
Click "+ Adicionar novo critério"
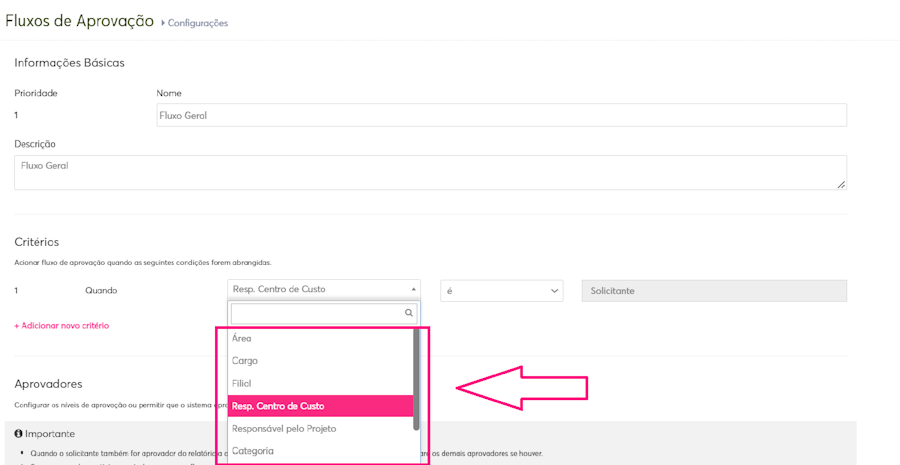(x=62, y=326)
